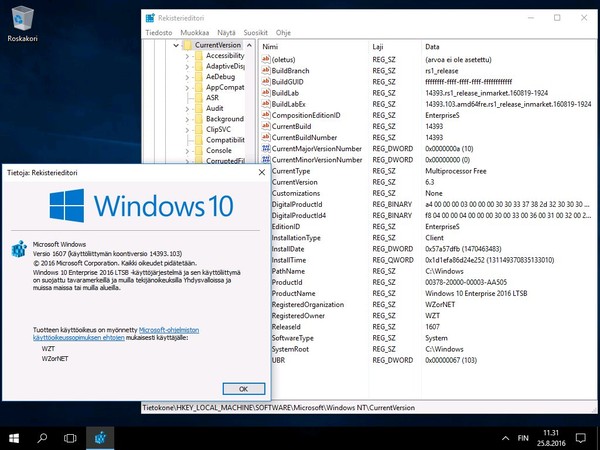Open taskbar search magnifier
Viewport: 600px width, 450px height.
tap(42, 438)
